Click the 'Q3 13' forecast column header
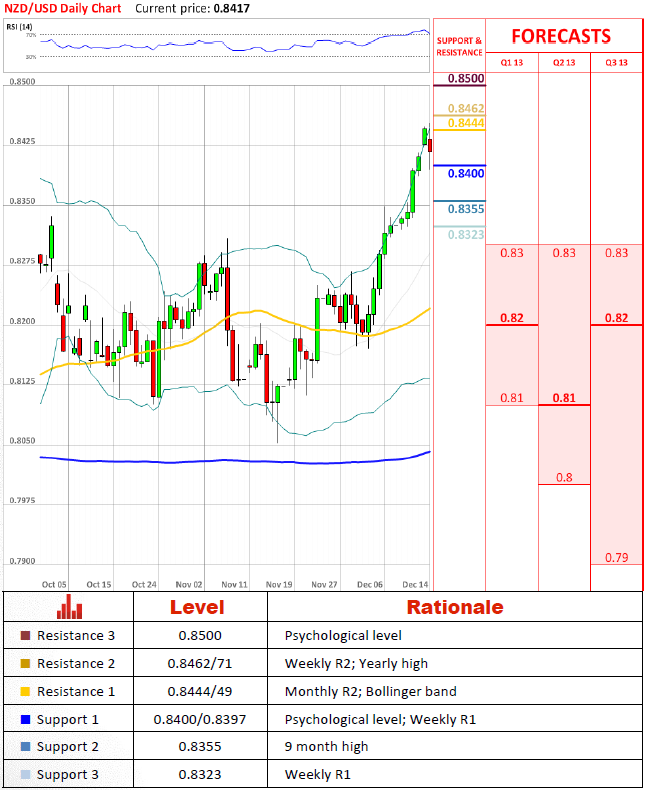 tap(616, 62)
